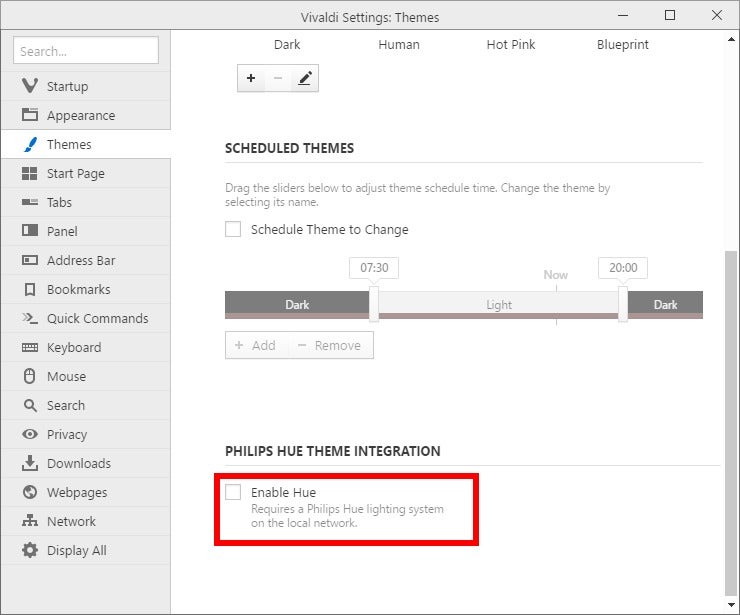Open Search settings section
Viewport: 740px width, 615px height.
85,405
